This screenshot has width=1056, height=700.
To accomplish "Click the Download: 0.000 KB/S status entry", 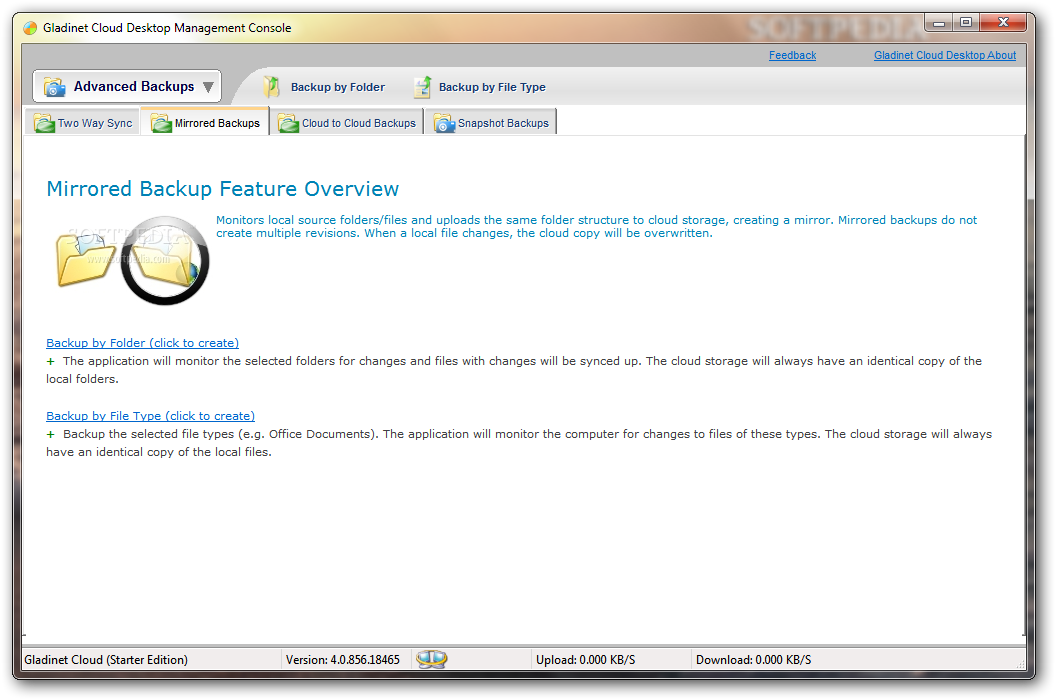I will pyautogui.click(x=753, y=660).
